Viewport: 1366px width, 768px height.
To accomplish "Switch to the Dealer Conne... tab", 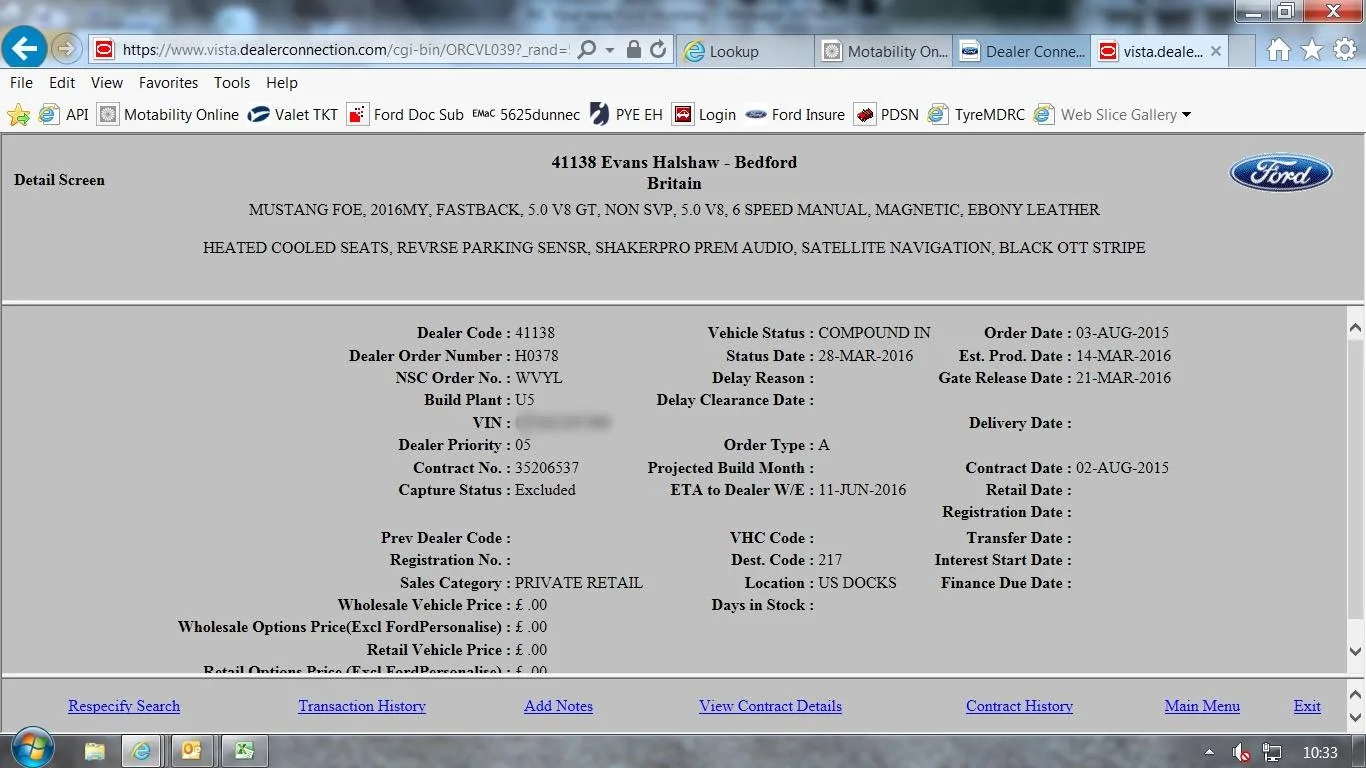I will 1022,51.
